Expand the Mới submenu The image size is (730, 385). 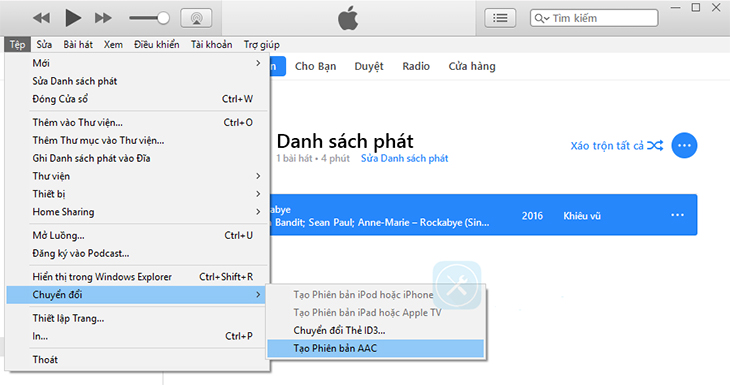(137, 63)
